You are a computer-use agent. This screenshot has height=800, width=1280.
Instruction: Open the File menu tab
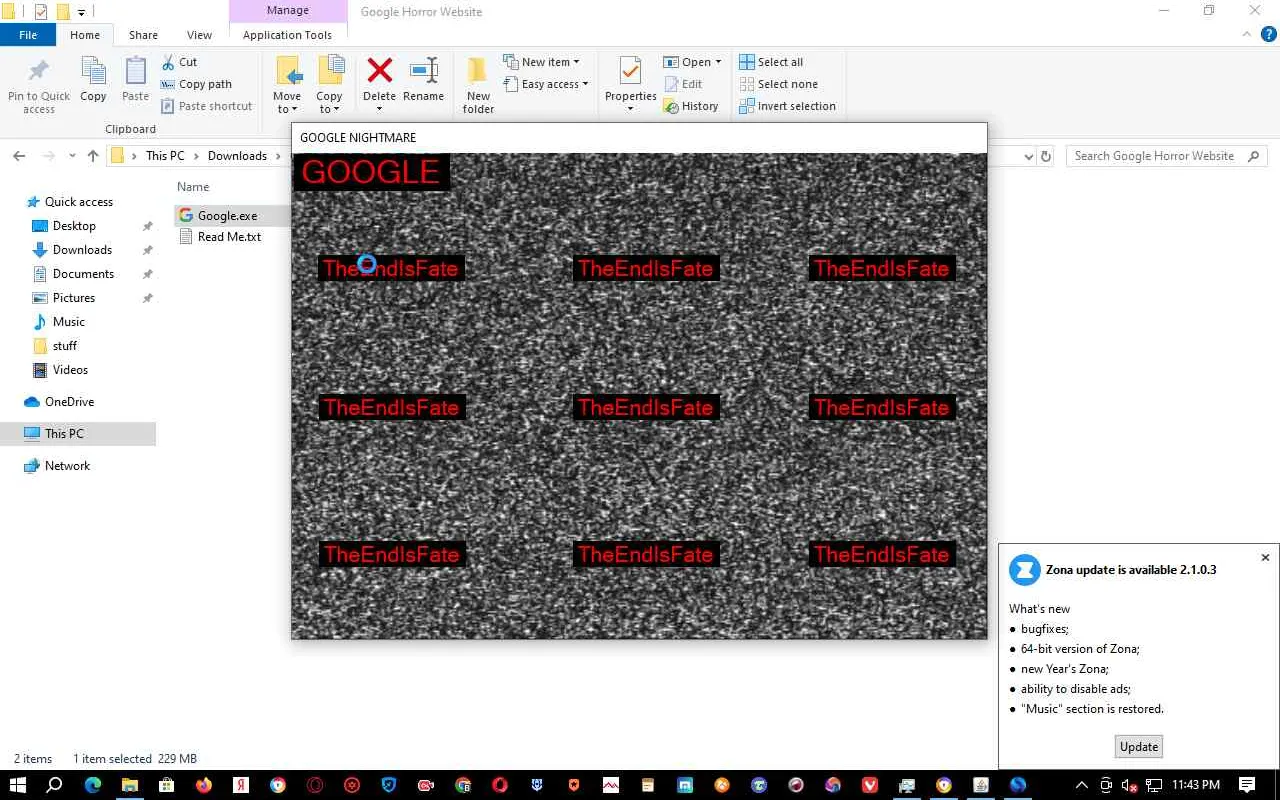point(28,35)
